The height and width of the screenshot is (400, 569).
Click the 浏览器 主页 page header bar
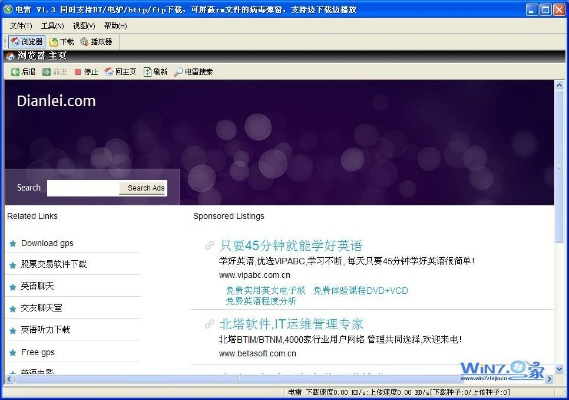click(284, 56)
